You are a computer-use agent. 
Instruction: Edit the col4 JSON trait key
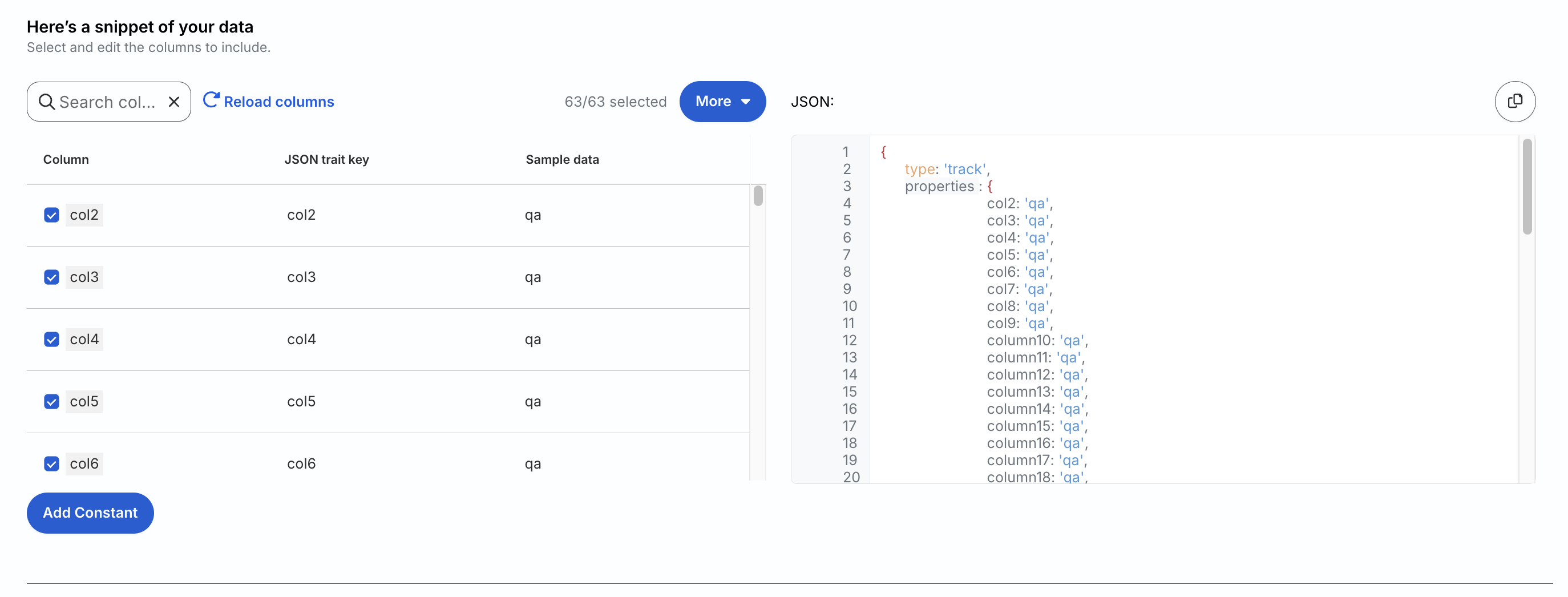[301, 339]
